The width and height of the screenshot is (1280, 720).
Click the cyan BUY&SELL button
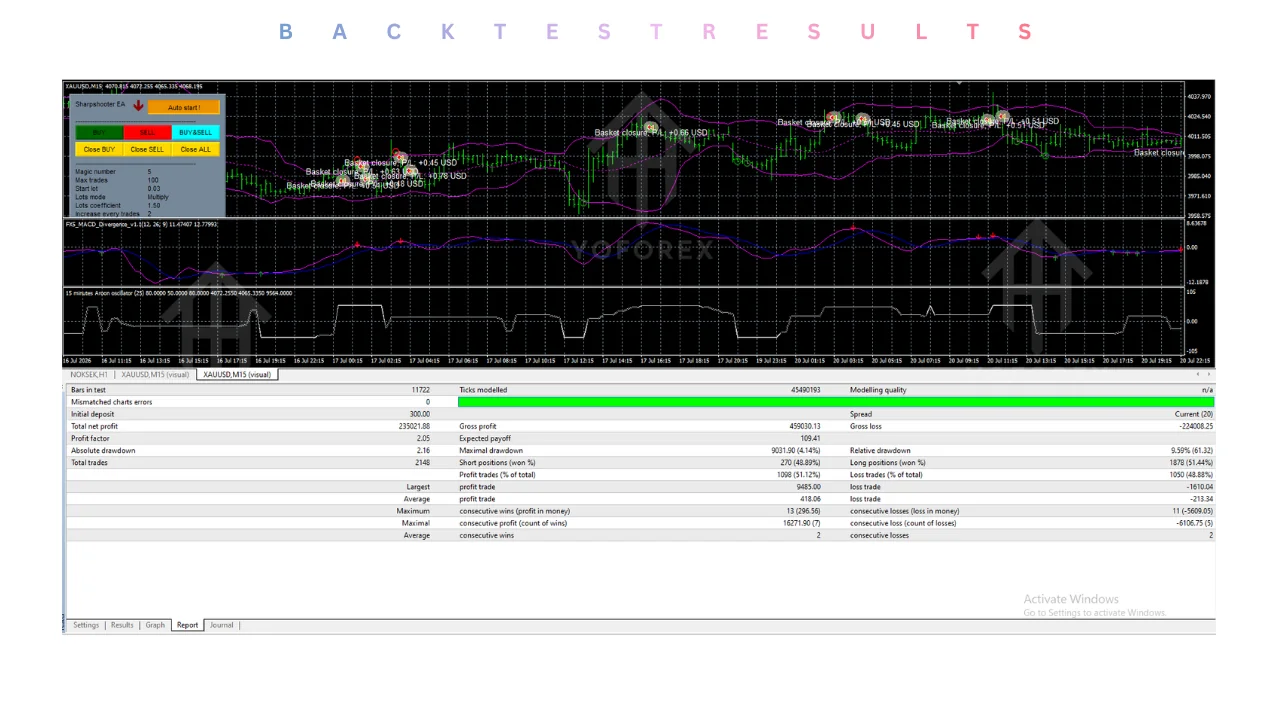195,132
